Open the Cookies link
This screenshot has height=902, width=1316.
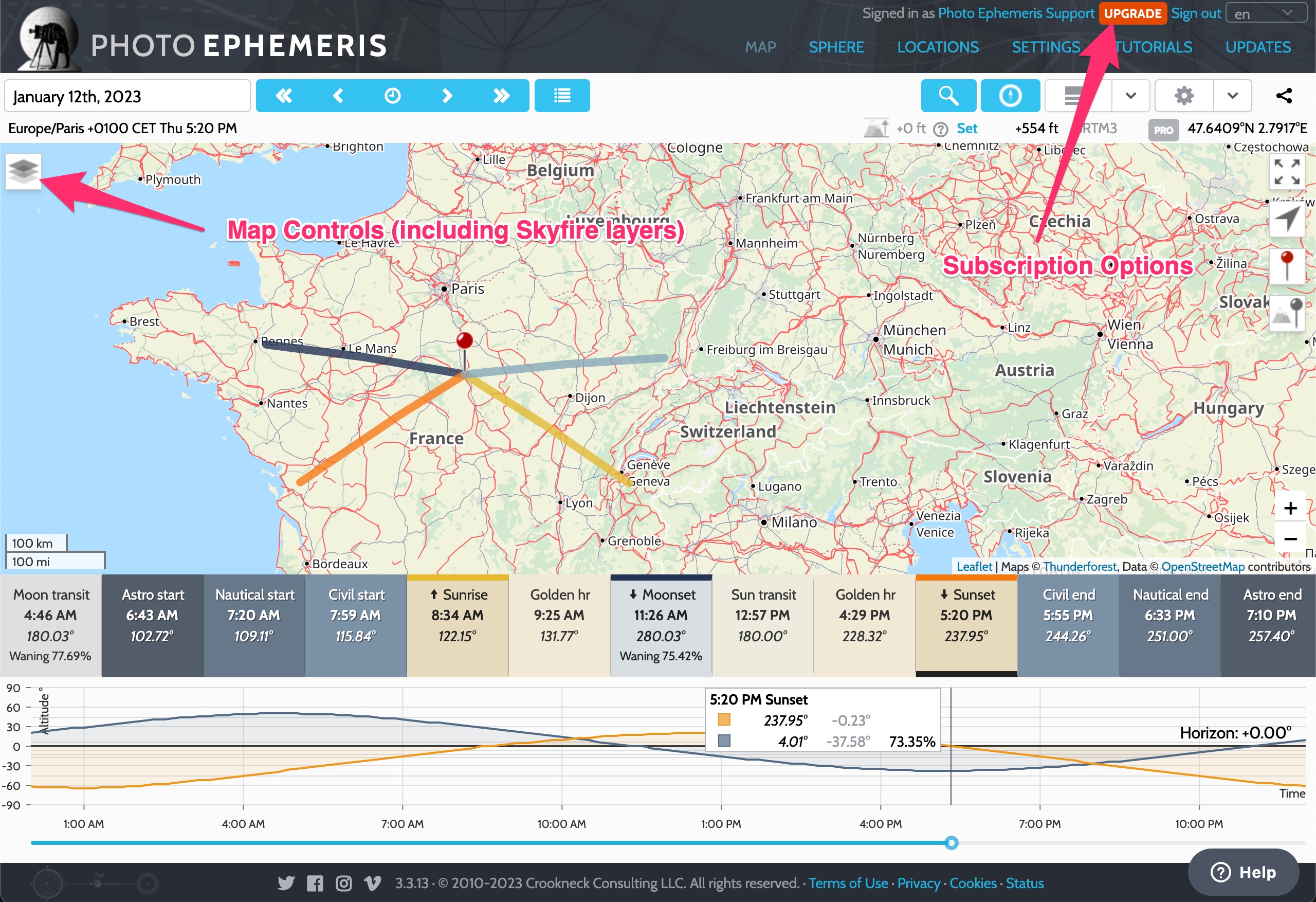973,883
